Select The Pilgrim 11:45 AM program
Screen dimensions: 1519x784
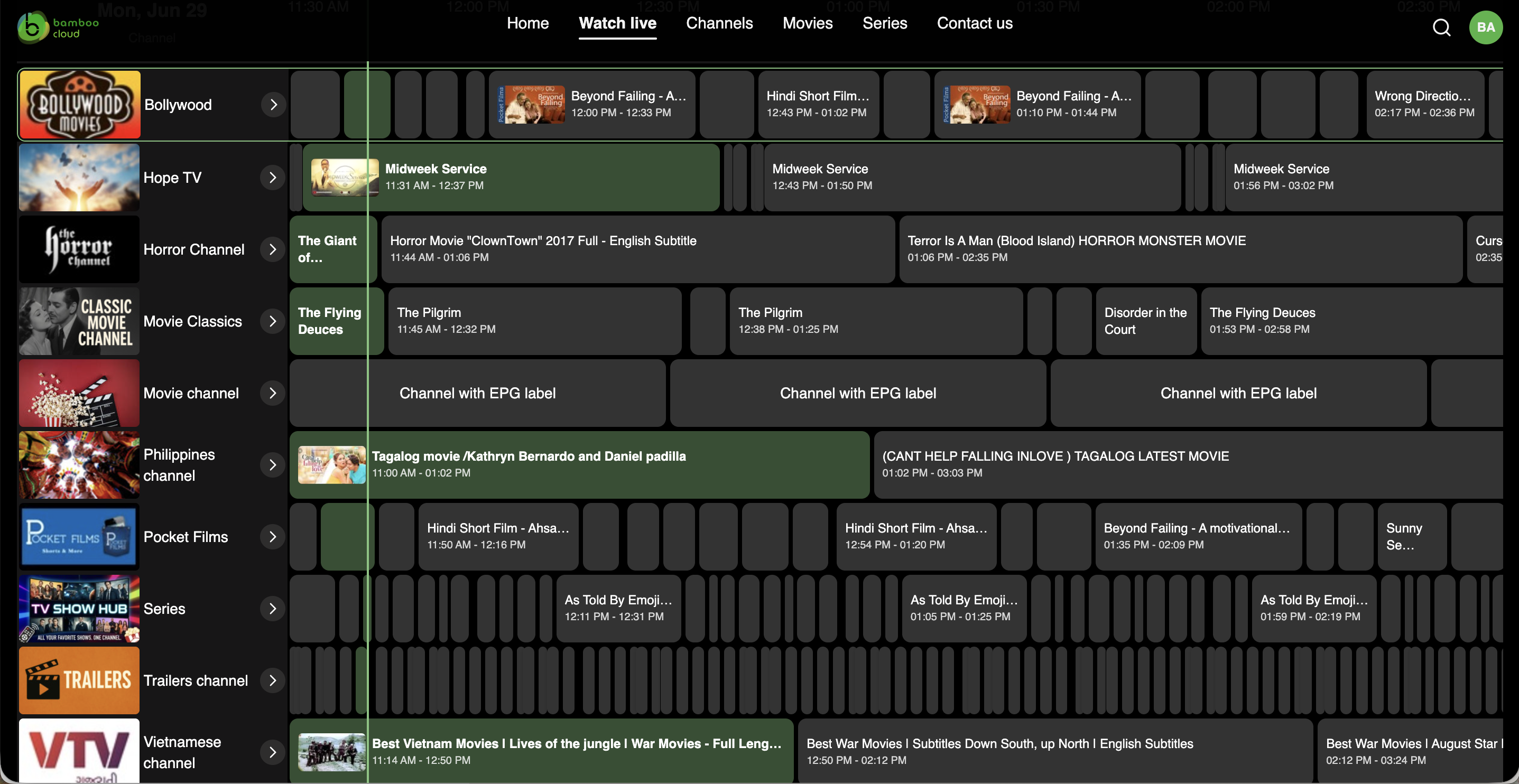click(x=535, y=321)
